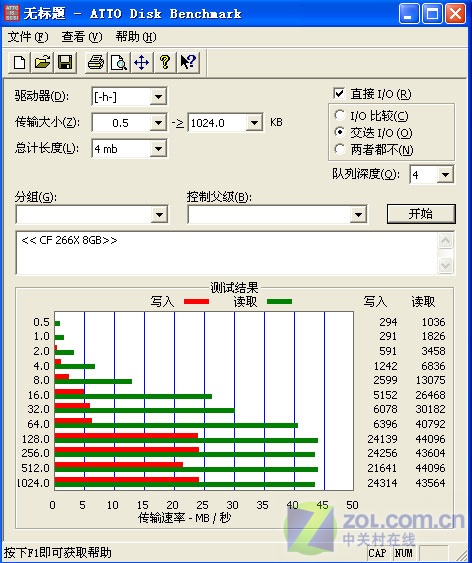Click the NUM status bar indicator

pyautogui.click(x=404, y=553)
